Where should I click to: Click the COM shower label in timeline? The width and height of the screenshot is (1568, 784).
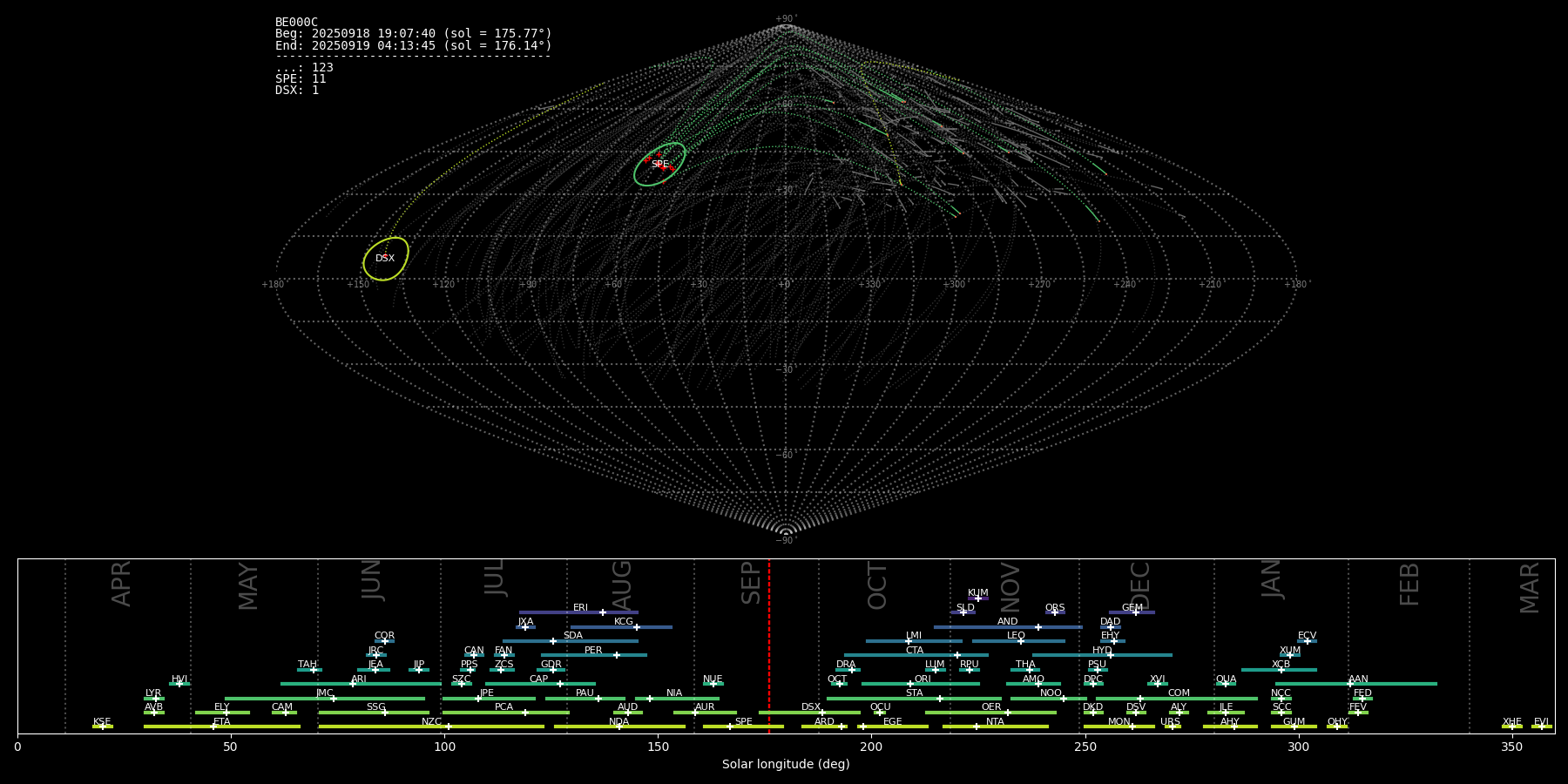click(1179, 693)
